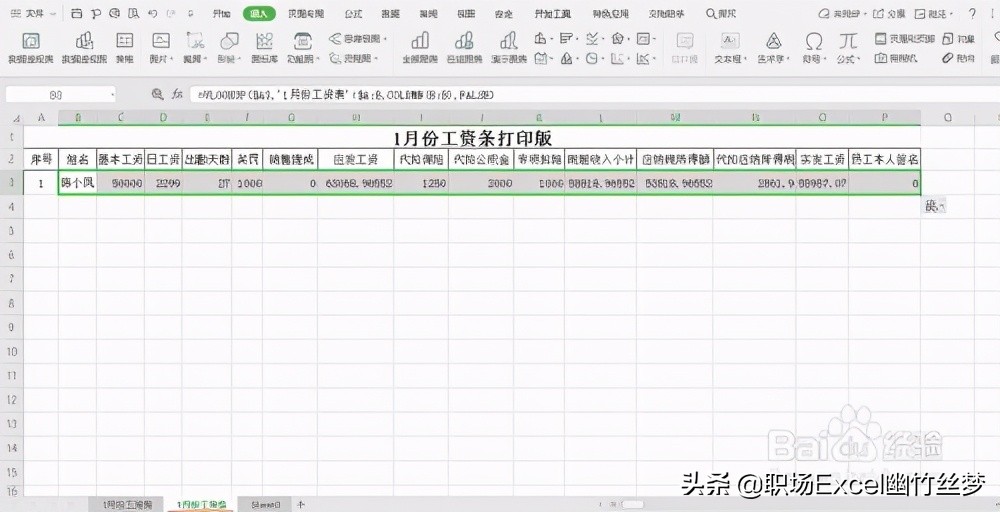Add a new sheet with plus button
1000x512 pixels.
click(x=301, y=504)
